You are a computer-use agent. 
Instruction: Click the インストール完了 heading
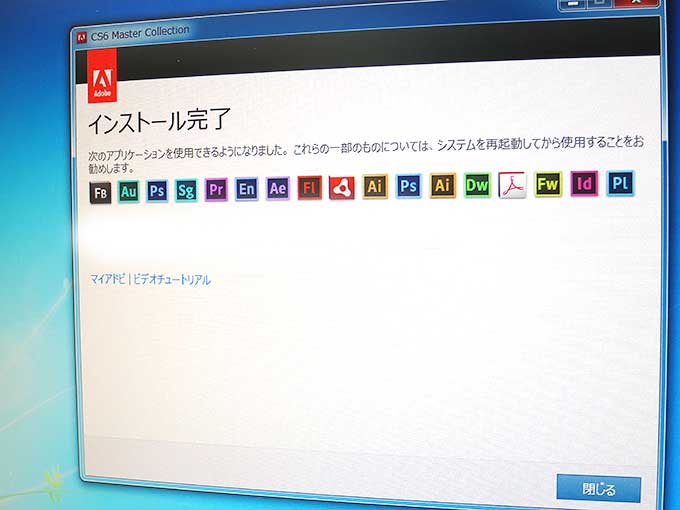(x=159, y=121)
